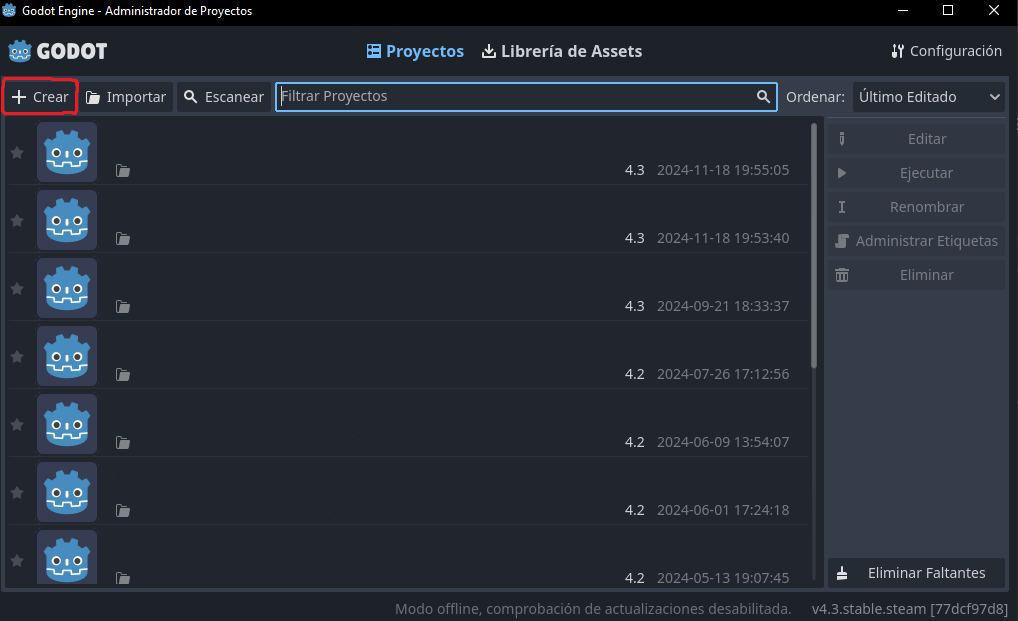Image resolution: width=1018 pixels, height=621 pixels.
Task: Click the Godot icon in title bar
Action: [9, 10]
